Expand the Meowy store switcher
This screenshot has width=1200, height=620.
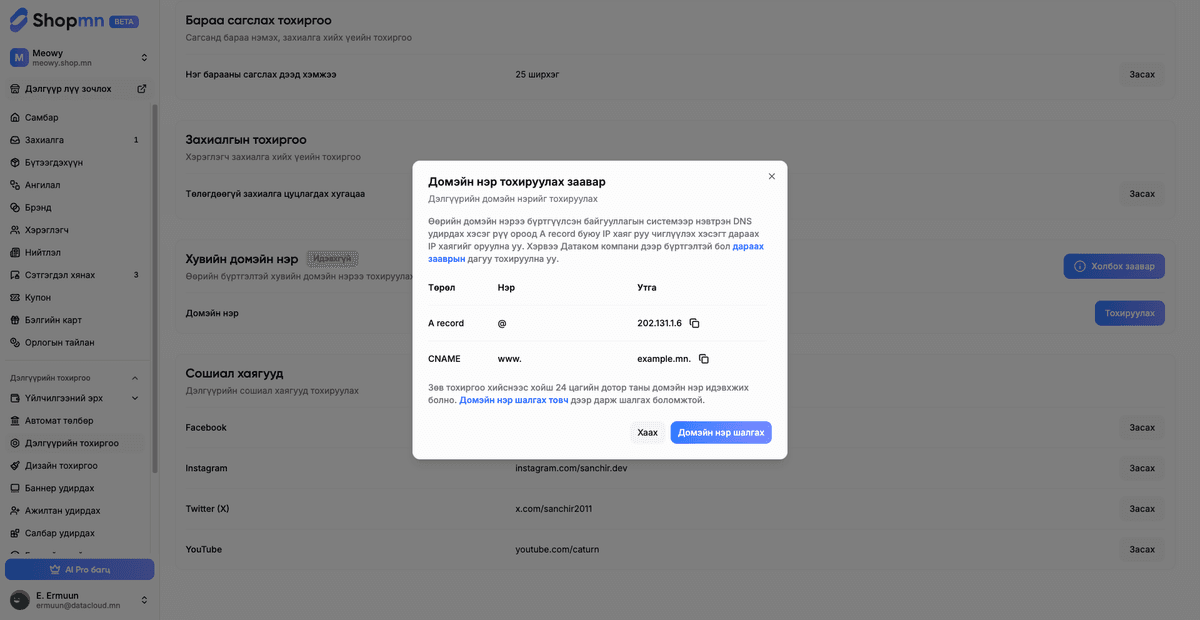(x=143, y=57)
